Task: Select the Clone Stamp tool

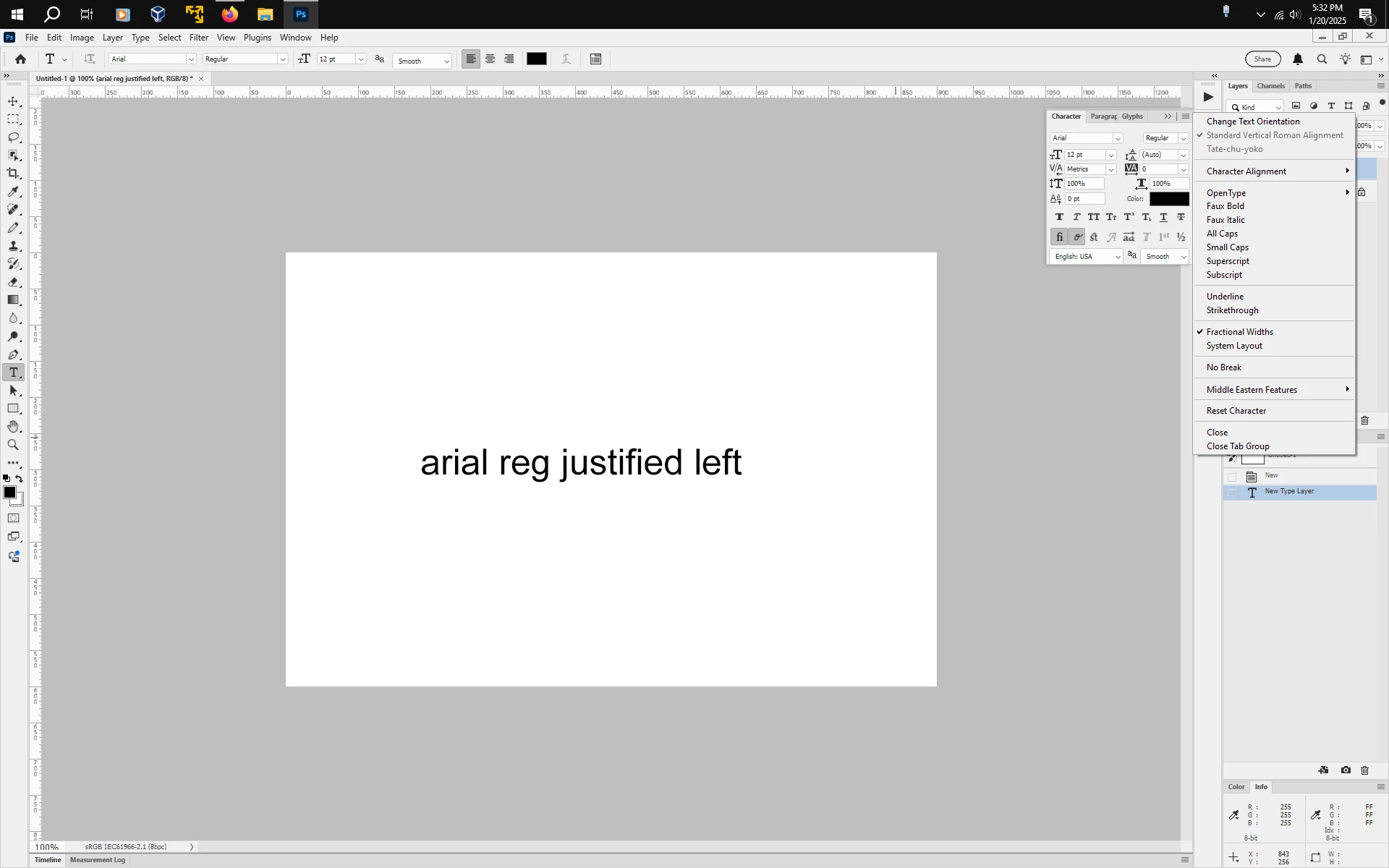Action: (x=14, y=246)
